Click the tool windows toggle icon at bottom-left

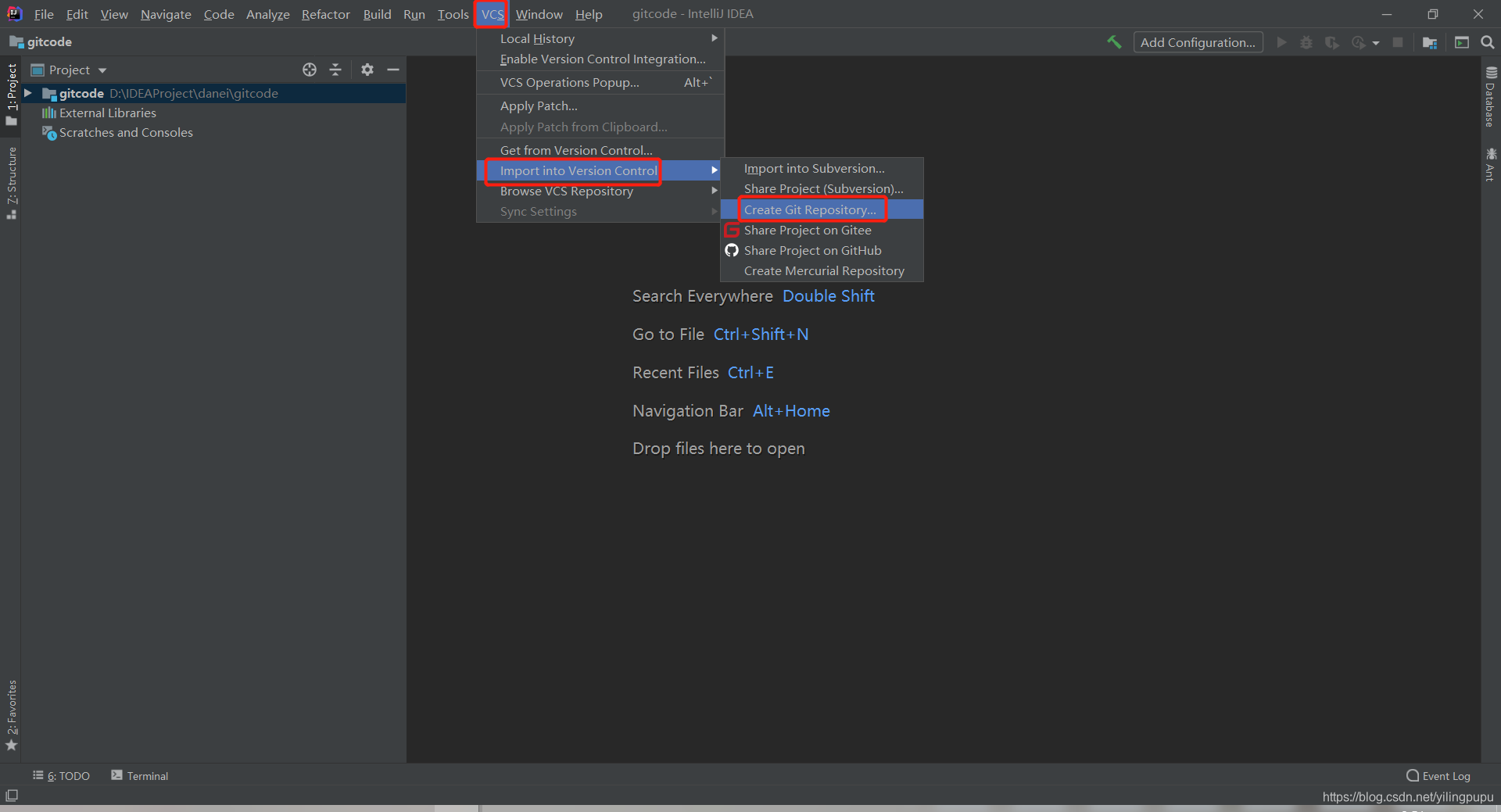12,796
